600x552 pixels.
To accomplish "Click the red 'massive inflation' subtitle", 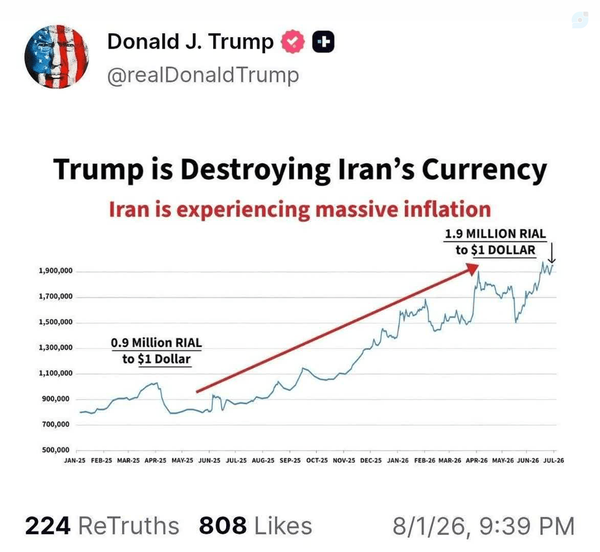I will (x=300, y=209).
